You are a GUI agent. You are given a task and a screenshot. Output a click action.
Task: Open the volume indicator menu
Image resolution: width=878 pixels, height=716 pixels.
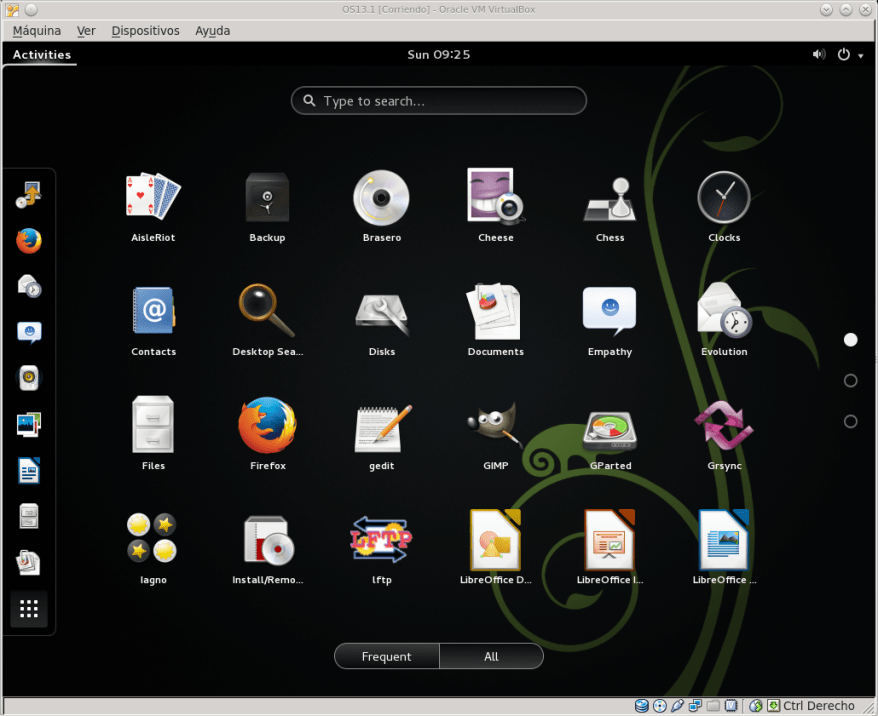(819, 55)
